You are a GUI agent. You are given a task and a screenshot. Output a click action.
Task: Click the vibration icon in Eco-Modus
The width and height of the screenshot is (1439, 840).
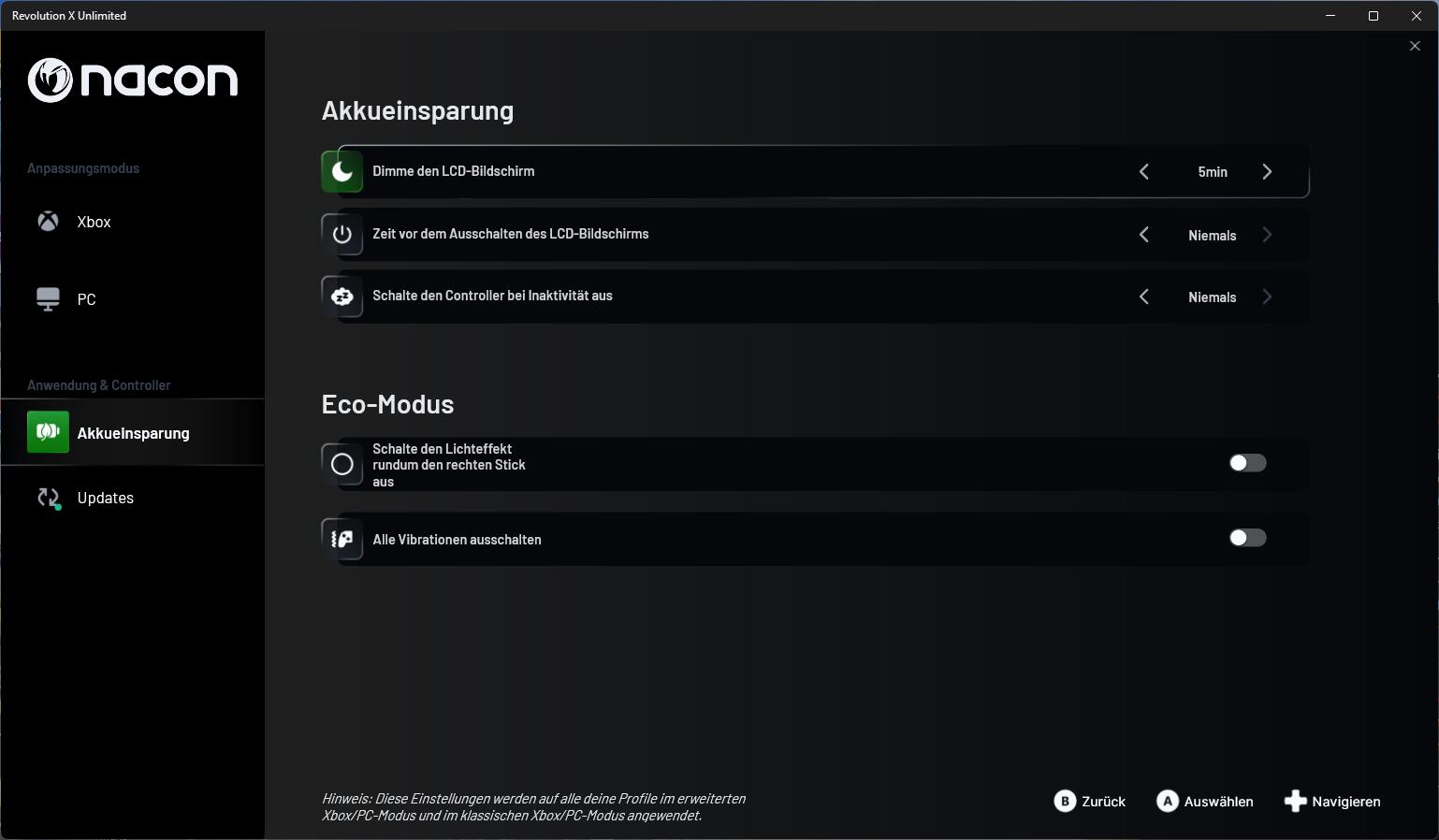pos(342,540)
